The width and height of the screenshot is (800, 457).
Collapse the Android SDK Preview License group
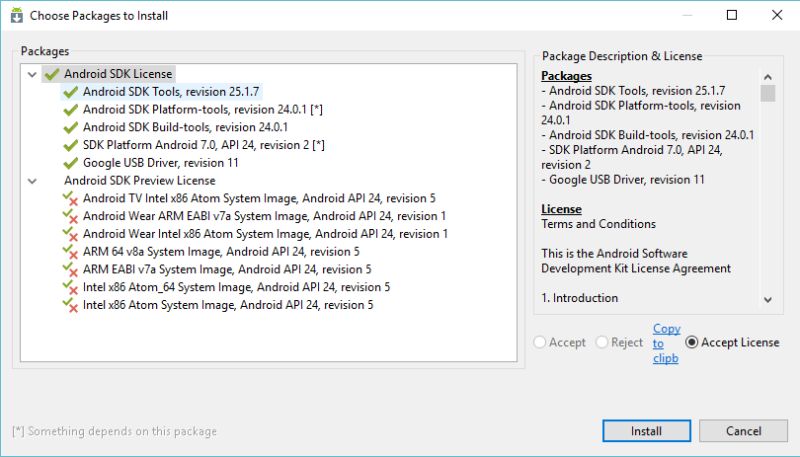point(32,181)
